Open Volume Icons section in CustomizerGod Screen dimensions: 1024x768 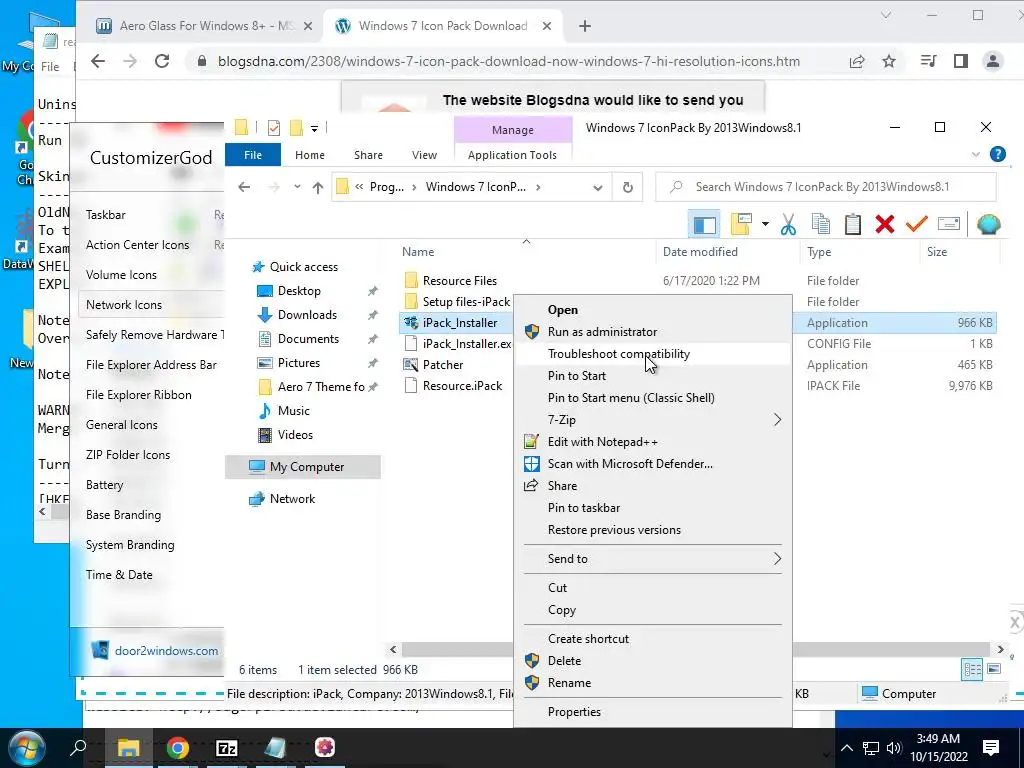121,275
